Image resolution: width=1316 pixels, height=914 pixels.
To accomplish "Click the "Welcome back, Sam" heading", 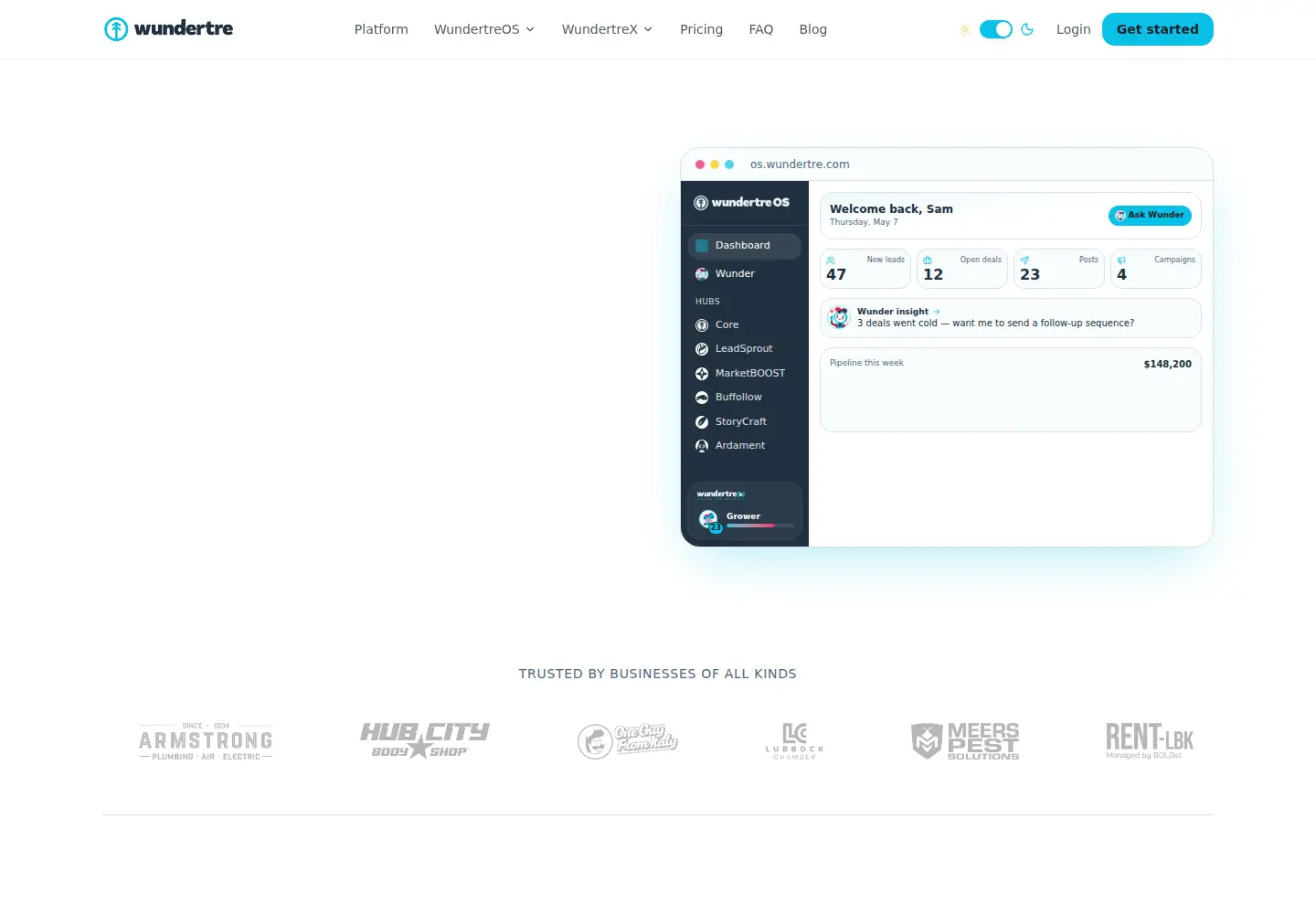I will [891, 209].
